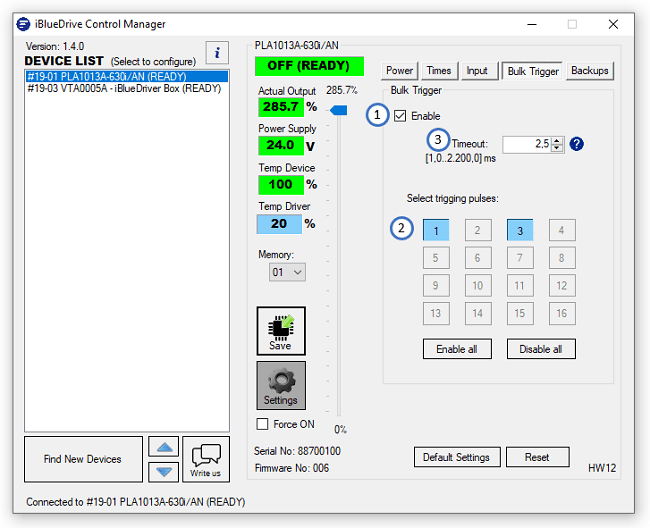Toggle trigging pulse 1 off

click(x=436, y=230)
